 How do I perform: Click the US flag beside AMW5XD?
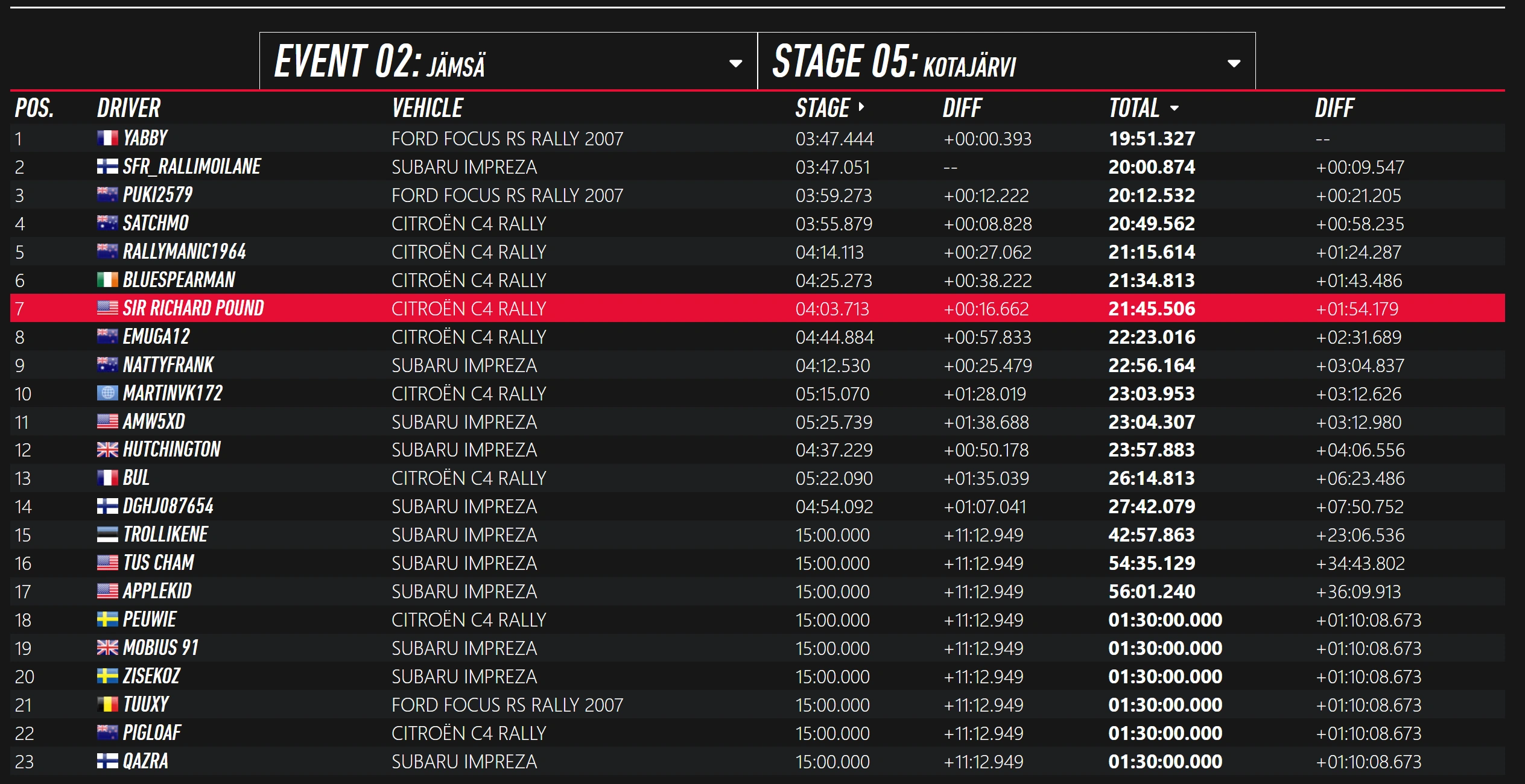pyautogui.click(x=107, y=422)
